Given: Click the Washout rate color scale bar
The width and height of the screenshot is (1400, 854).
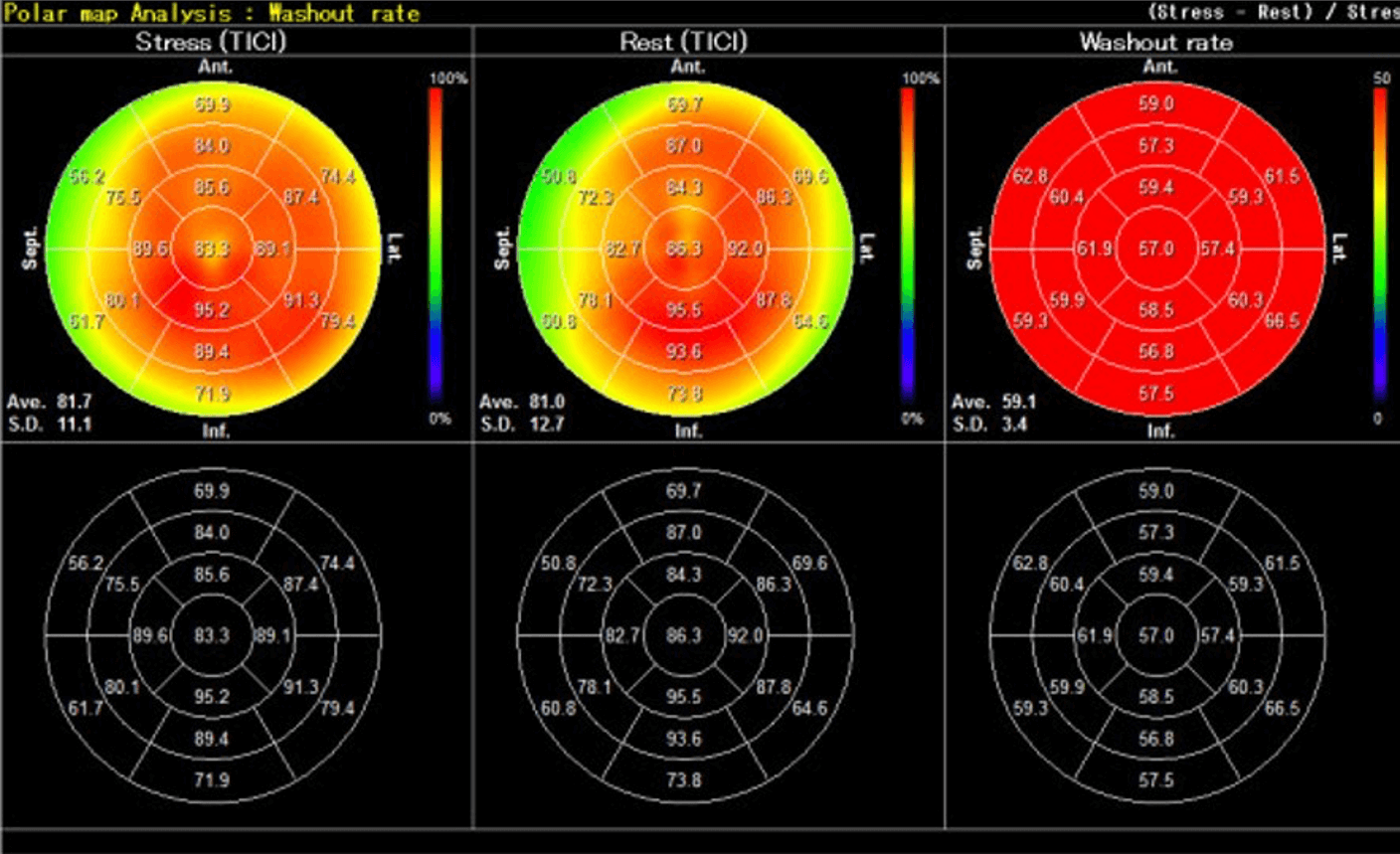Looking at the screenshot, I should tap(1380, 244).
